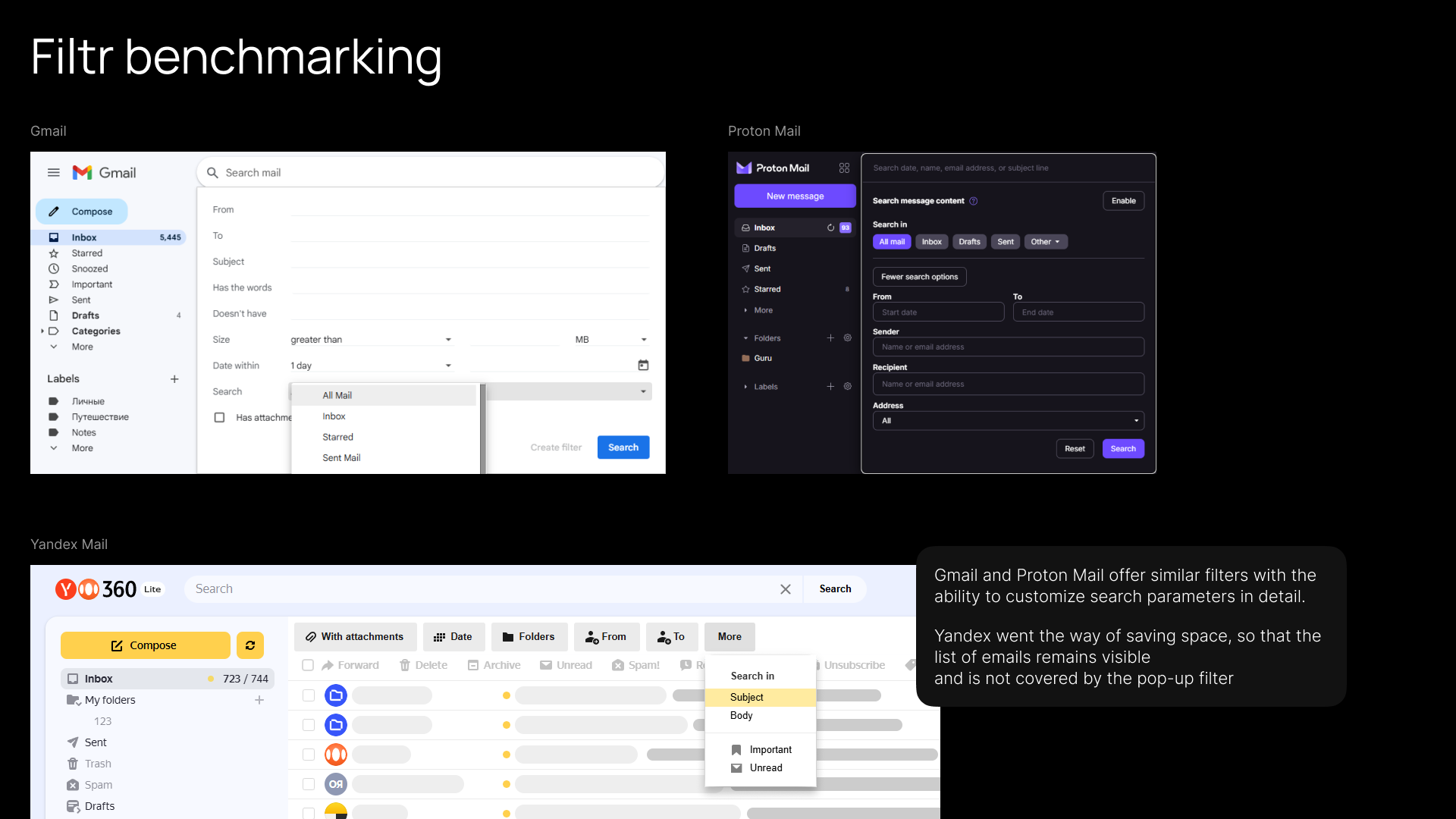Add a new Gmail label with plus icon
This screenshot has width=1456, height=819.
click(x=174, y=379)
